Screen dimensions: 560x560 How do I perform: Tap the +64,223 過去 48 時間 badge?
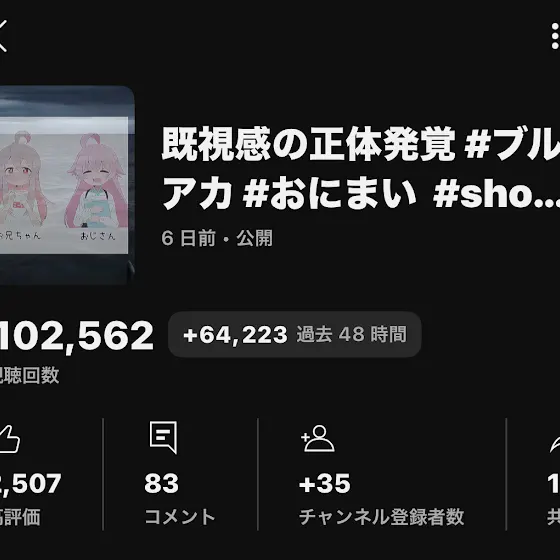click(295, 334)
